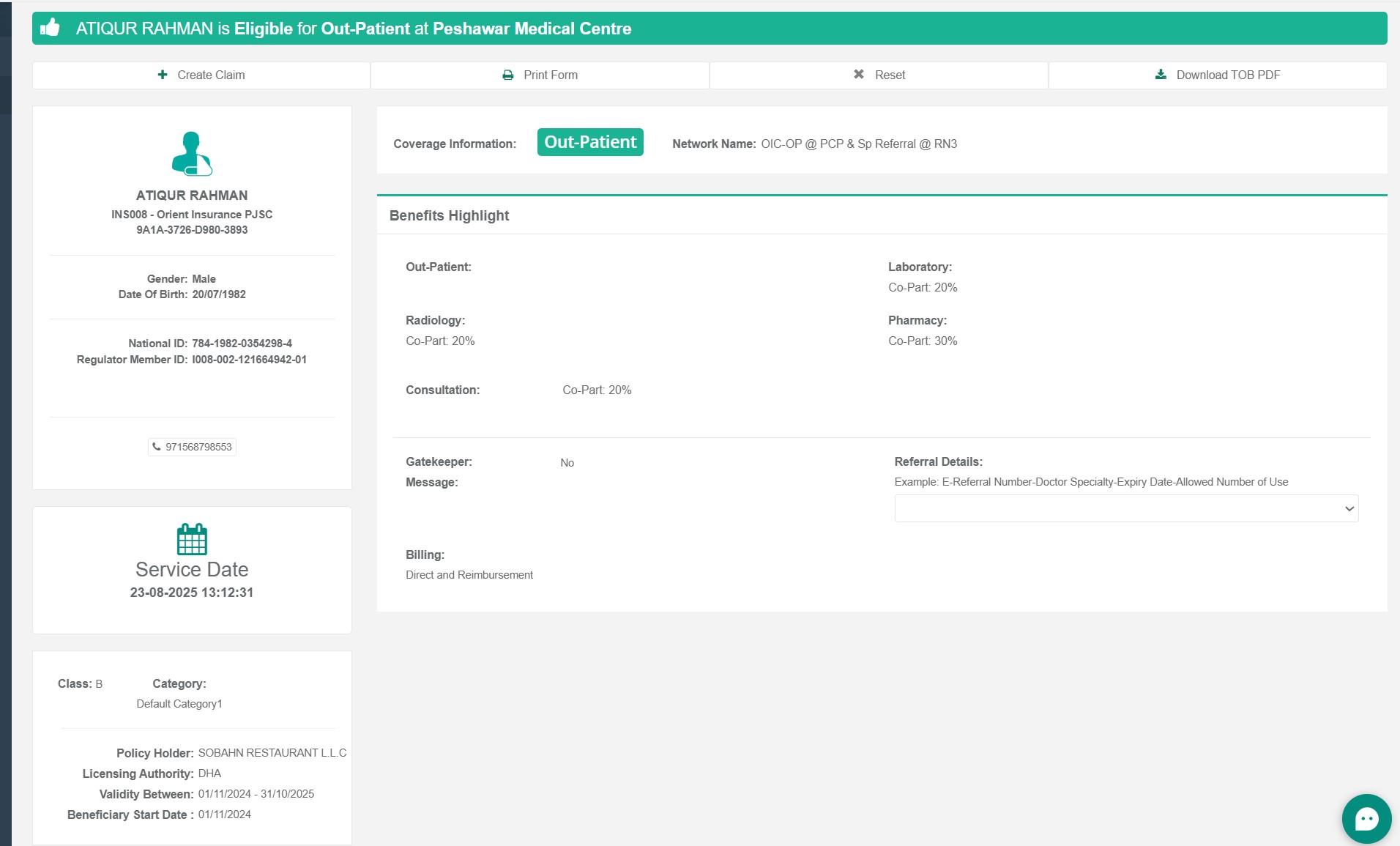
Task: Click the phone icon next to 971568798553
Action: (157, 447)
